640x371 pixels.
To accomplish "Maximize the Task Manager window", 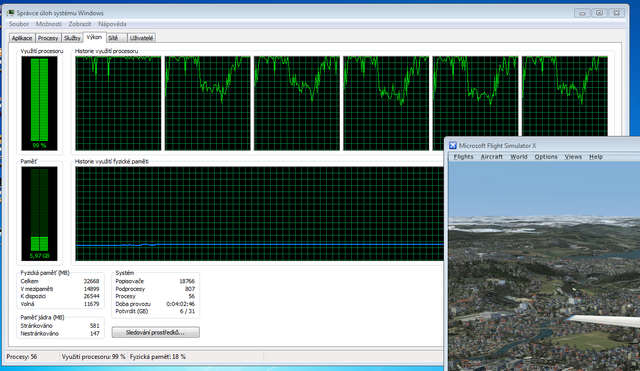I will point(599,13).
